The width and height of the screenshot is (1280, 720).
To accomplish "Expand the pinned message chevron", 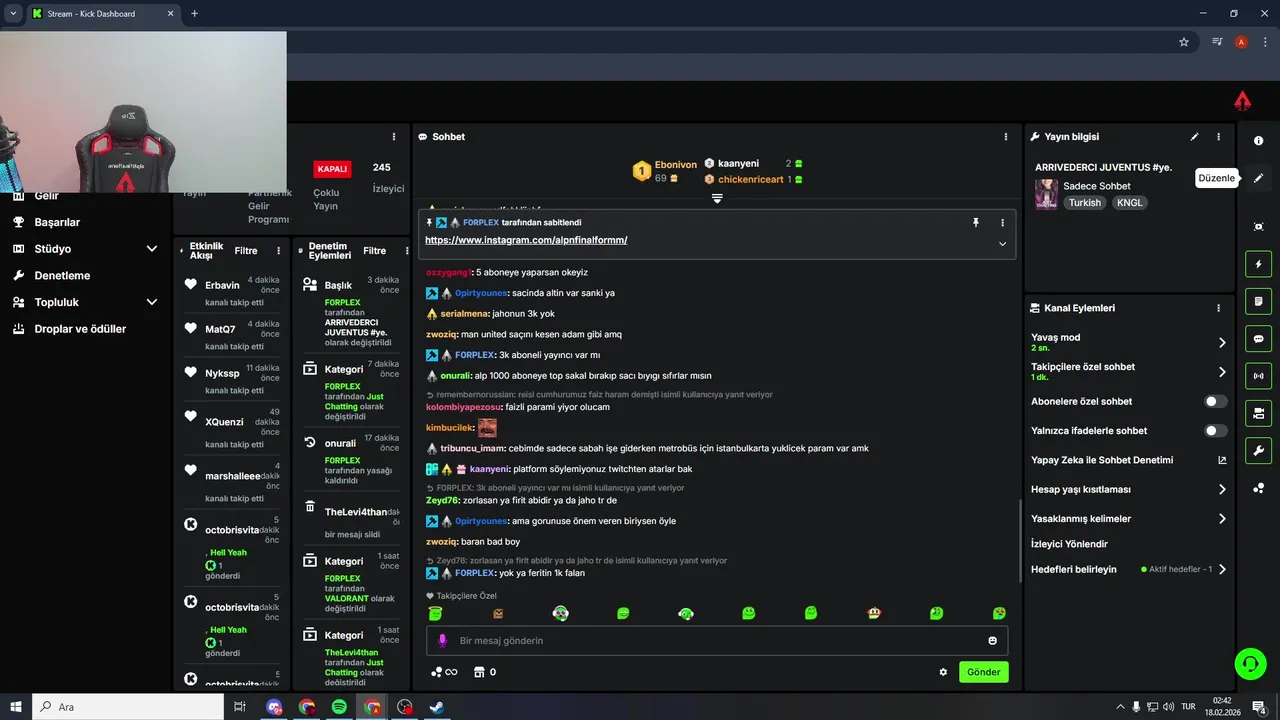I will (1002, 244).
